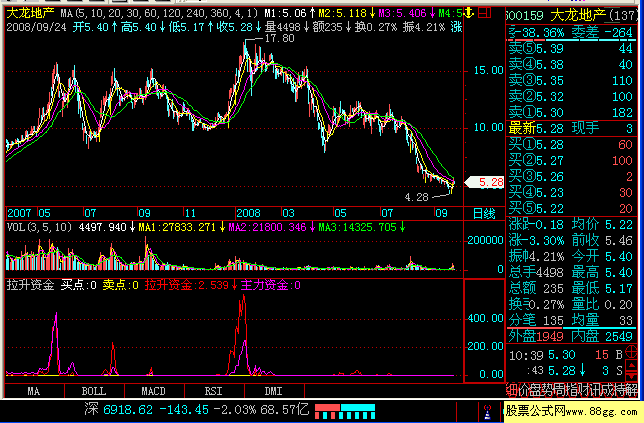644x423 pixels.
Task: Open the 讯 tab in quote panel
Action: pyautogui.click(x=595, y=390)
